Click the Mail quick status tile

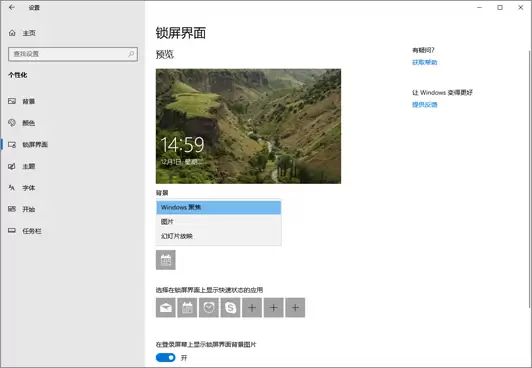tap(166, 308)
